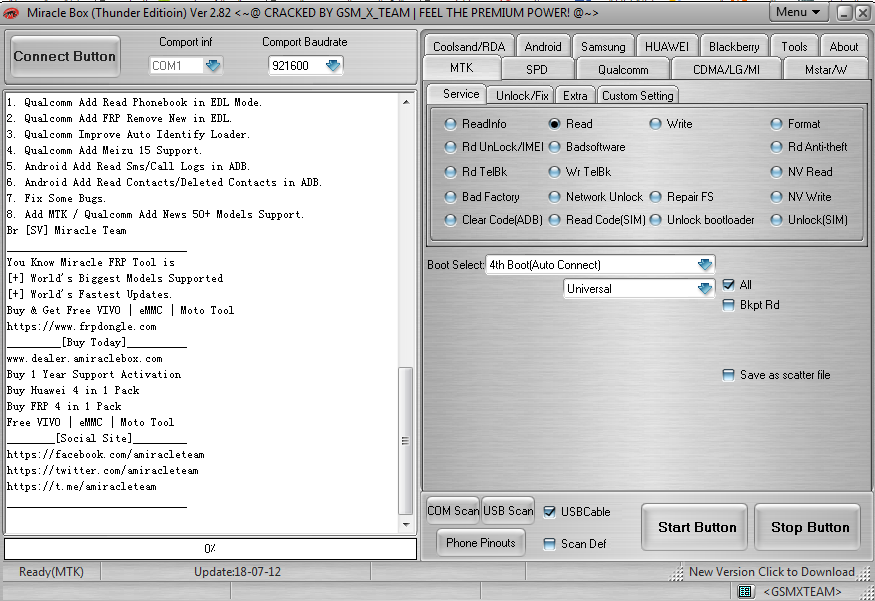Click the Miracle Box app icon in title bar
875x601 pixels.
tap(11, 12)
